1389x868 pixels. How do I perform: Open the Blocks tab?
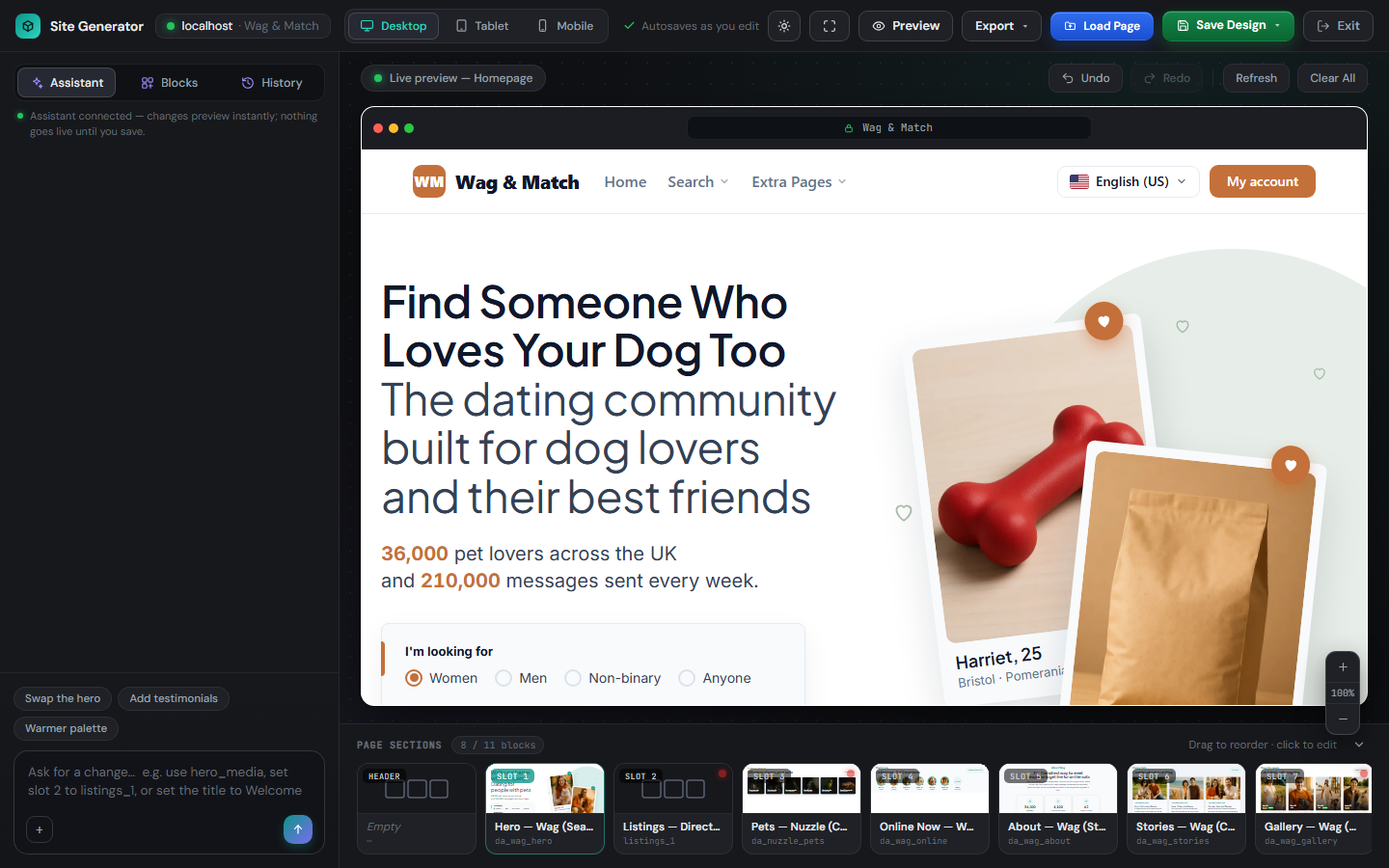[170, 83]
